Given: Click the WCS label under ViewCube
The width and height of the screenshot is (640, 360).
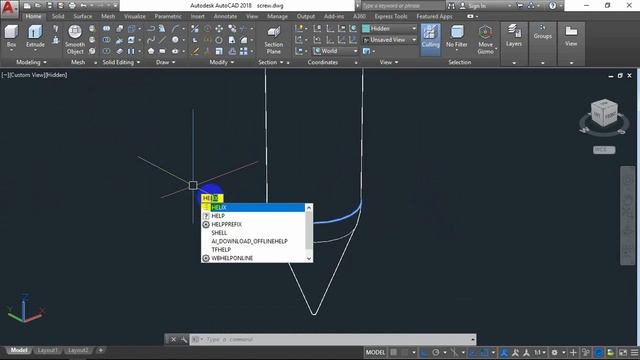Looking at the screenshot, I should point(604,150).
